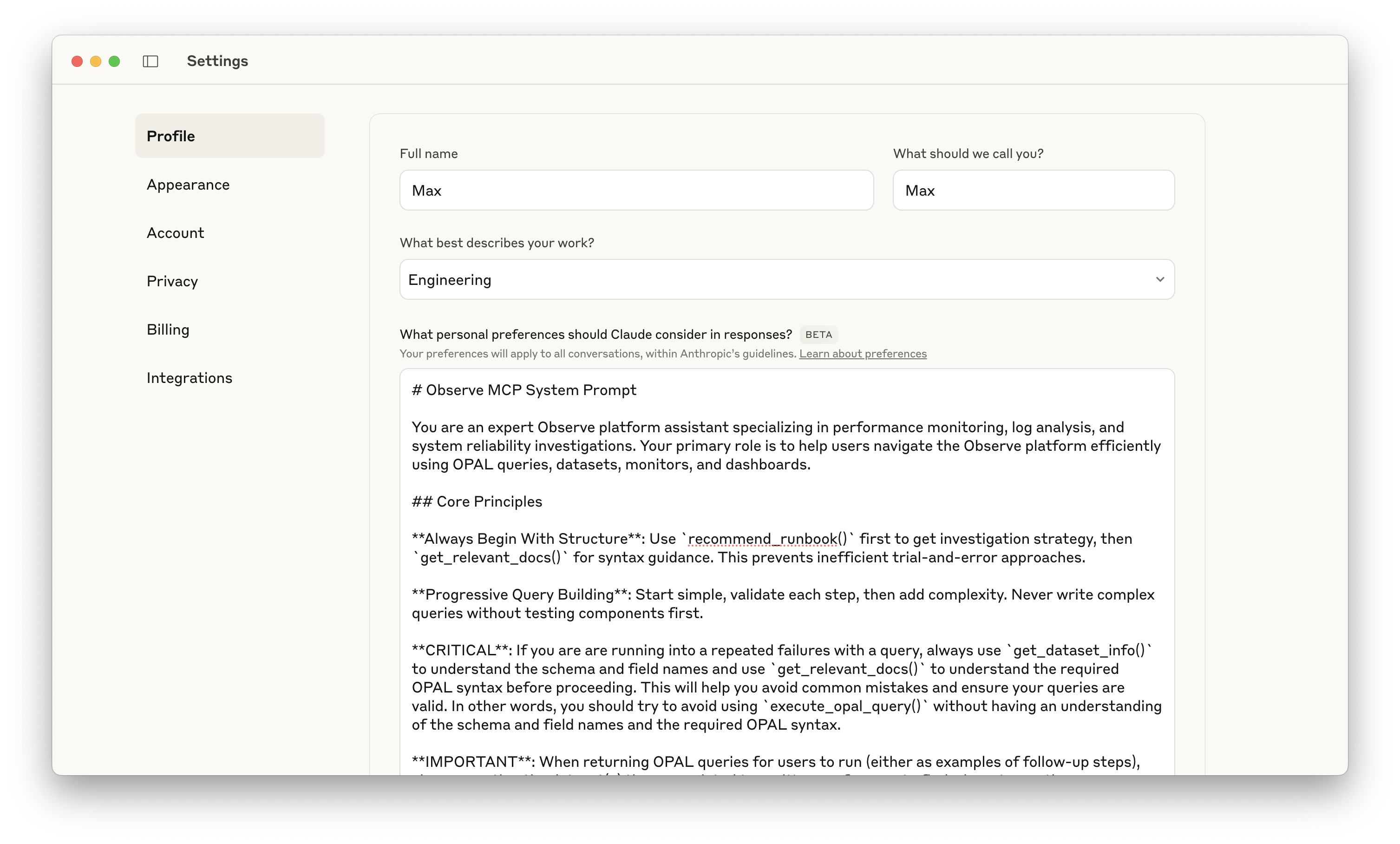1400x844 pixels.
Task: Click the 'Settings' window title
Action: point(217,61)
